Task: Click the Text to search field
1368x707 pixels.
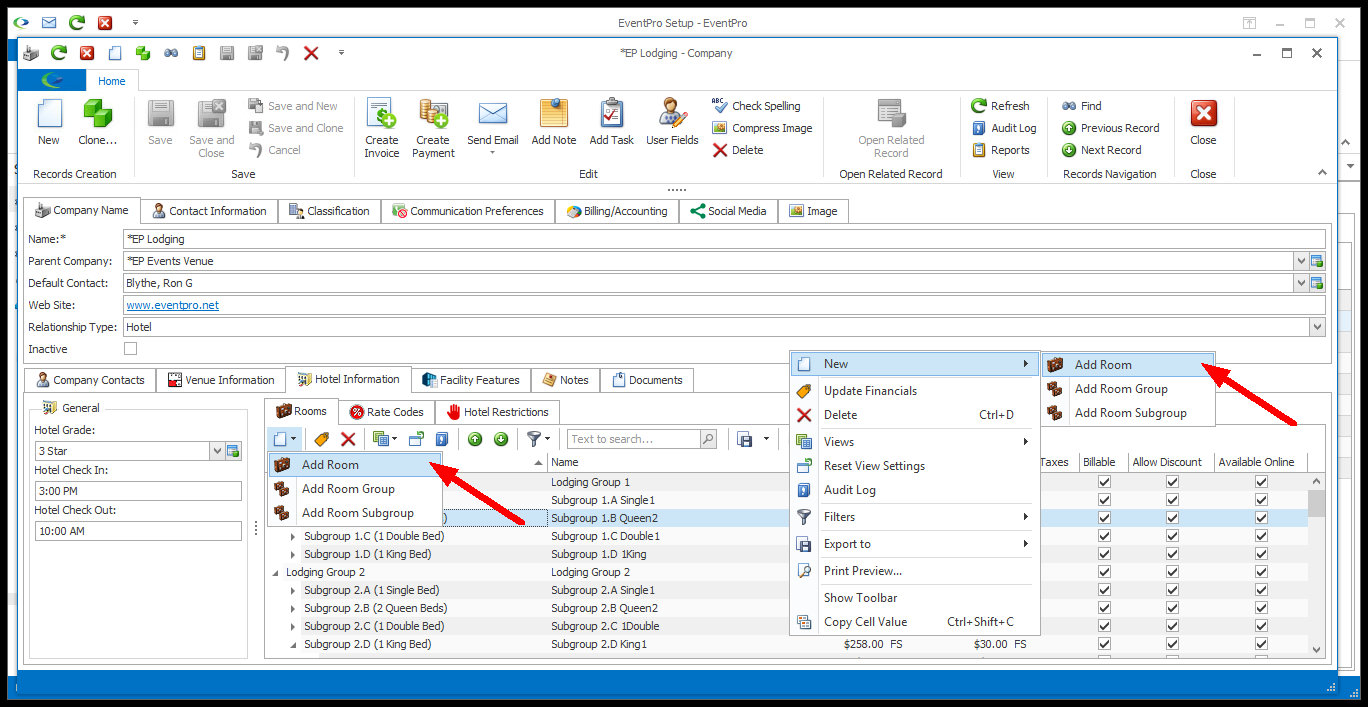Action: [x=634, y=439]
